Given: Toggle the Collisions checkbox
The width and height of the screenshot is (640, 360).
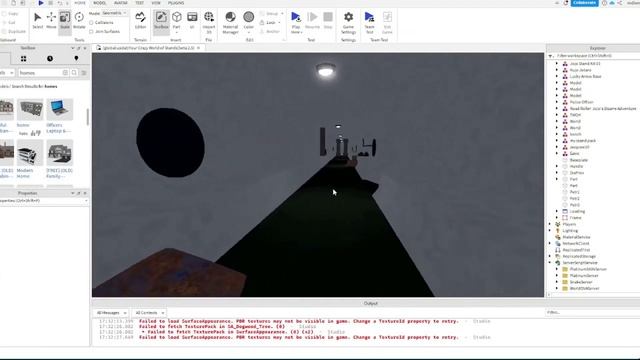Looking at the screenshot, I should click(91, 22).
